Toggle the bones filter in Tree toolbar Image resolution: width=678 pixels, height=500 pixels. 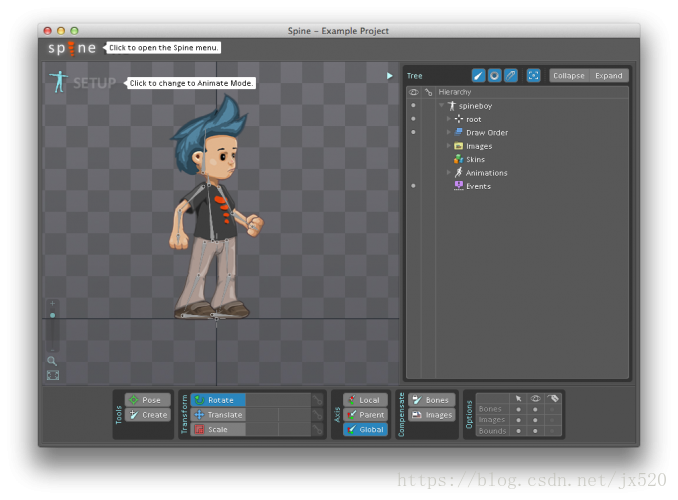tap(478, 76)
